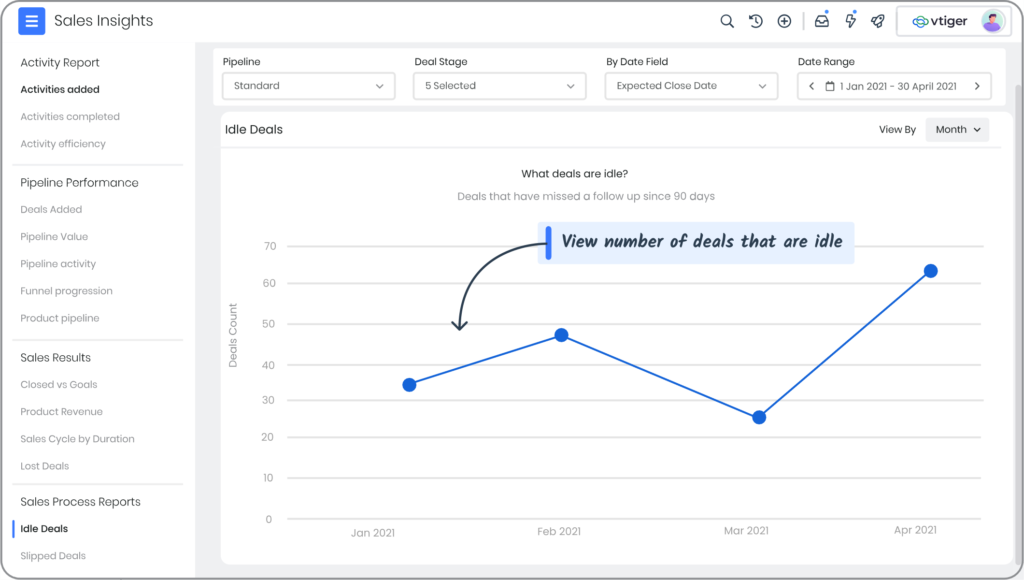Go to previous date range arrow
This screenshot has width=1024, height=580.
click(x=812, y=86)
